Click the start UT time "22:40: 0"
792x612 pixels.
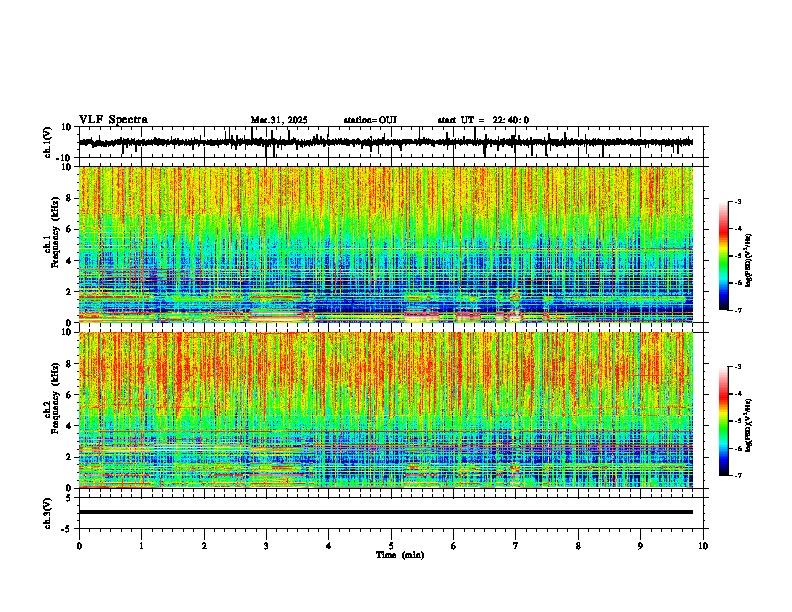(511, 120)
